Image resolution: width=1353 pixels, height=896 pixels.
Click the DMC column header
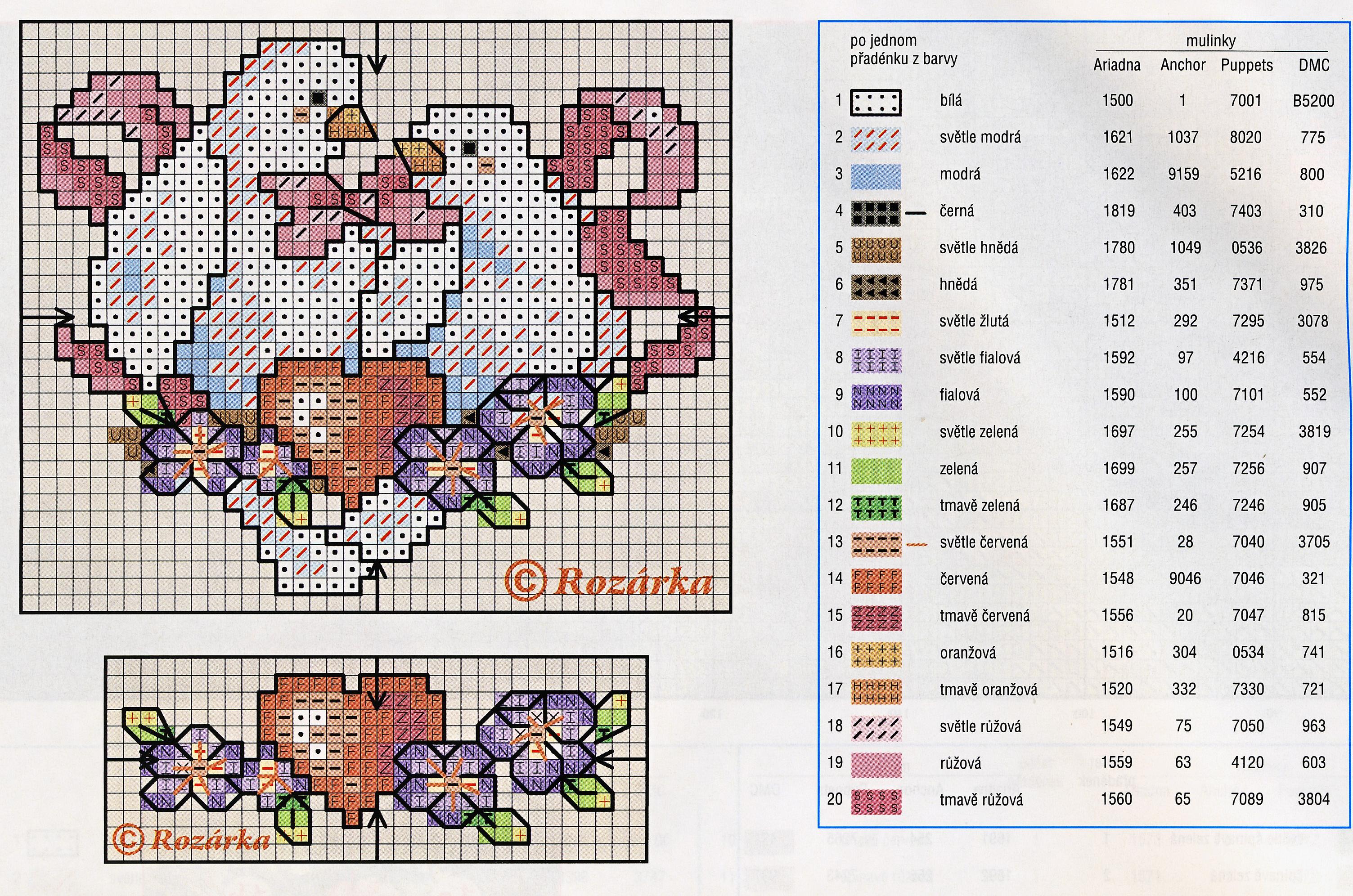[1313, 66]
